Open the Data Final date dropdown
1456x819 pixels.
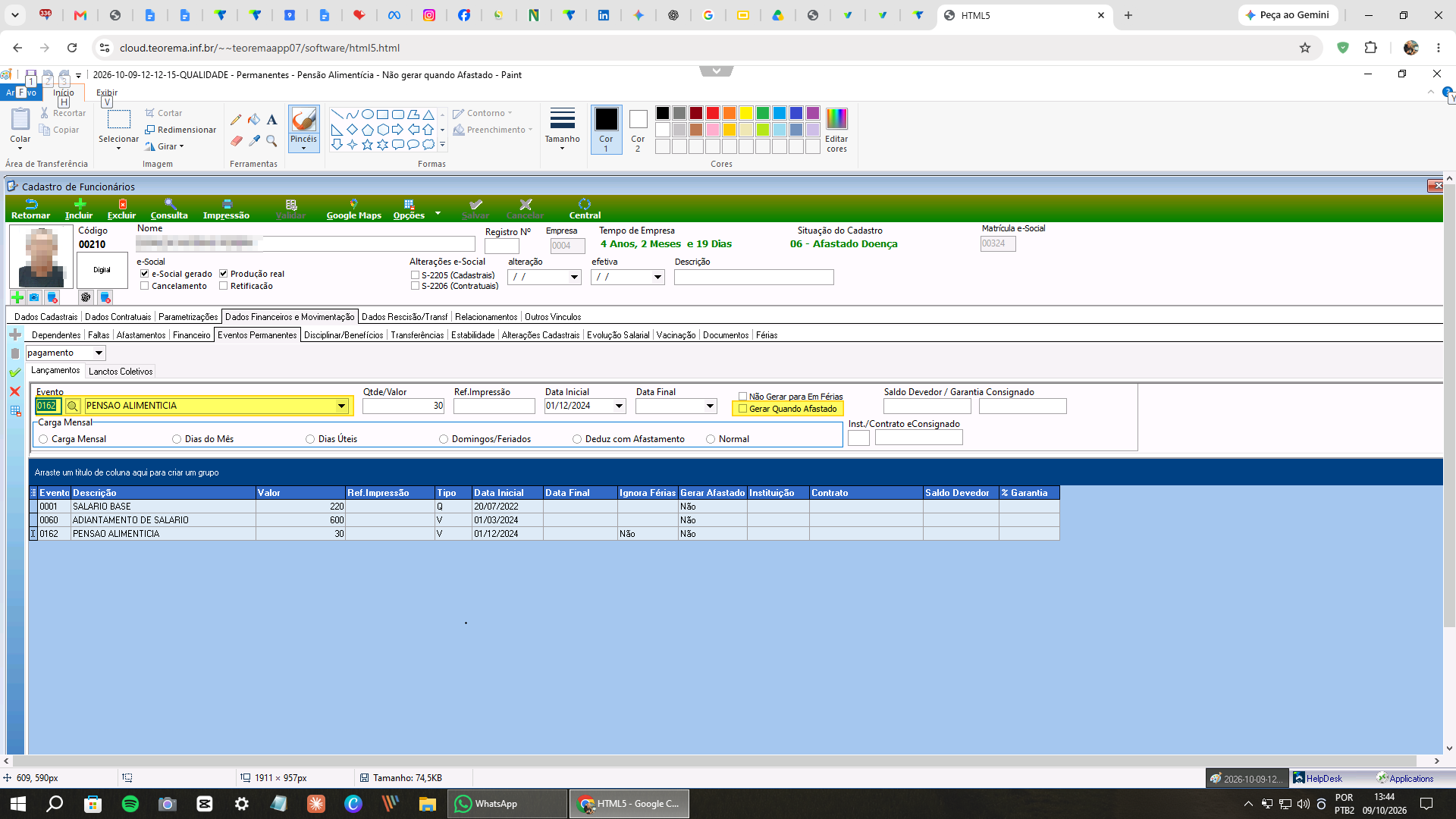710,406
